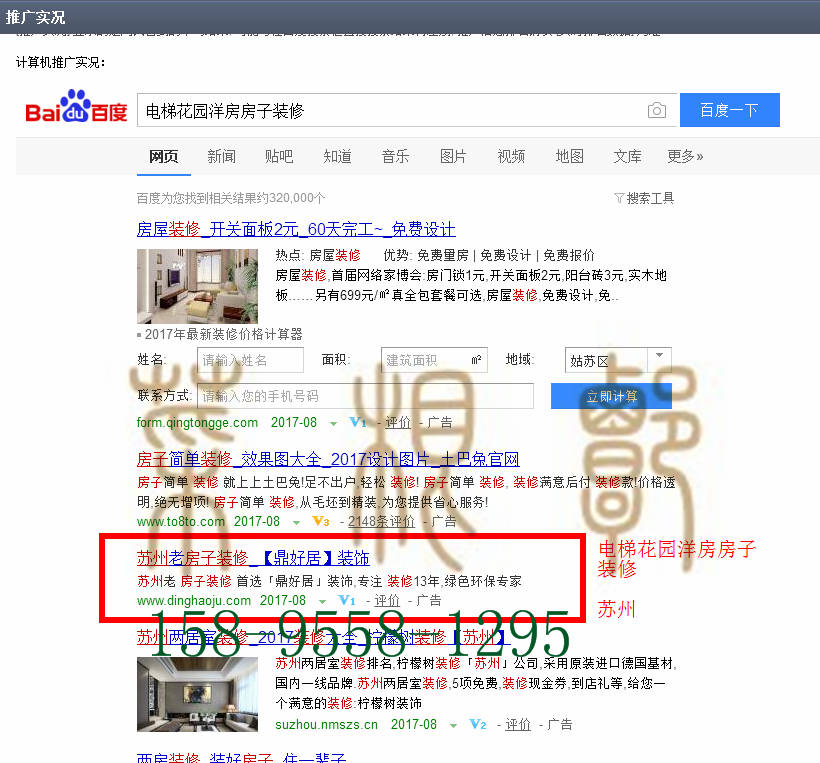Image resolution: width=820 pixels, height=763 pixels.
Task: Open 评价 link of suzhou.nmszs.cn result
Action: click(518, 724)
